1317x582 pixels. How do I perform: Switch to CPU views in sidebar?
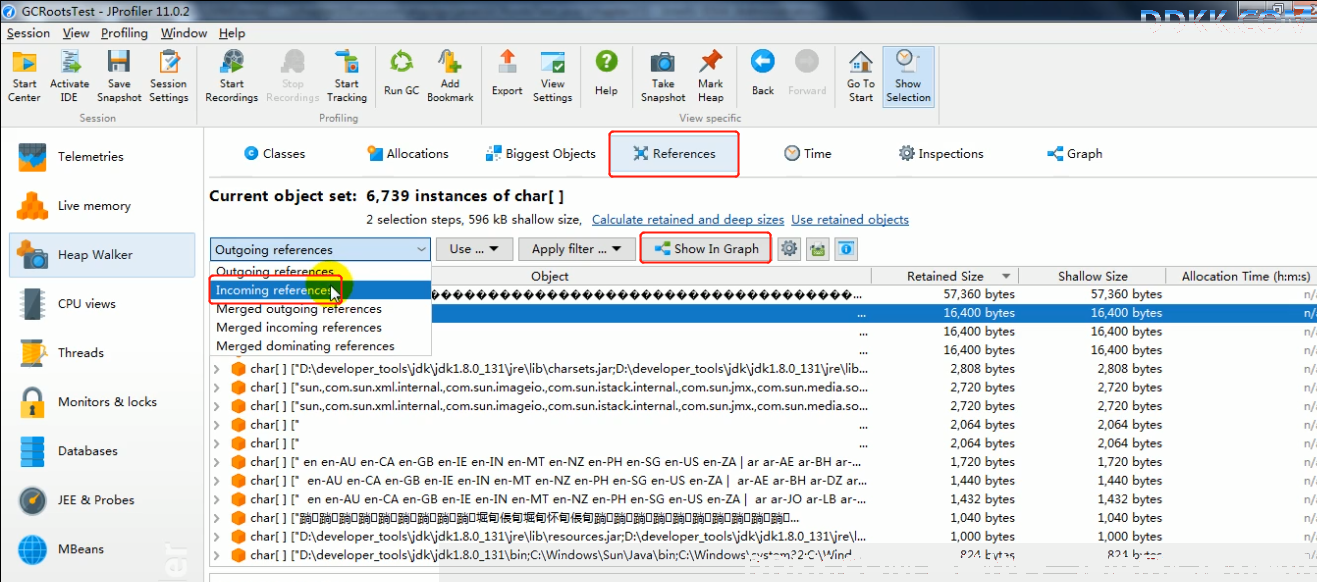102,304
